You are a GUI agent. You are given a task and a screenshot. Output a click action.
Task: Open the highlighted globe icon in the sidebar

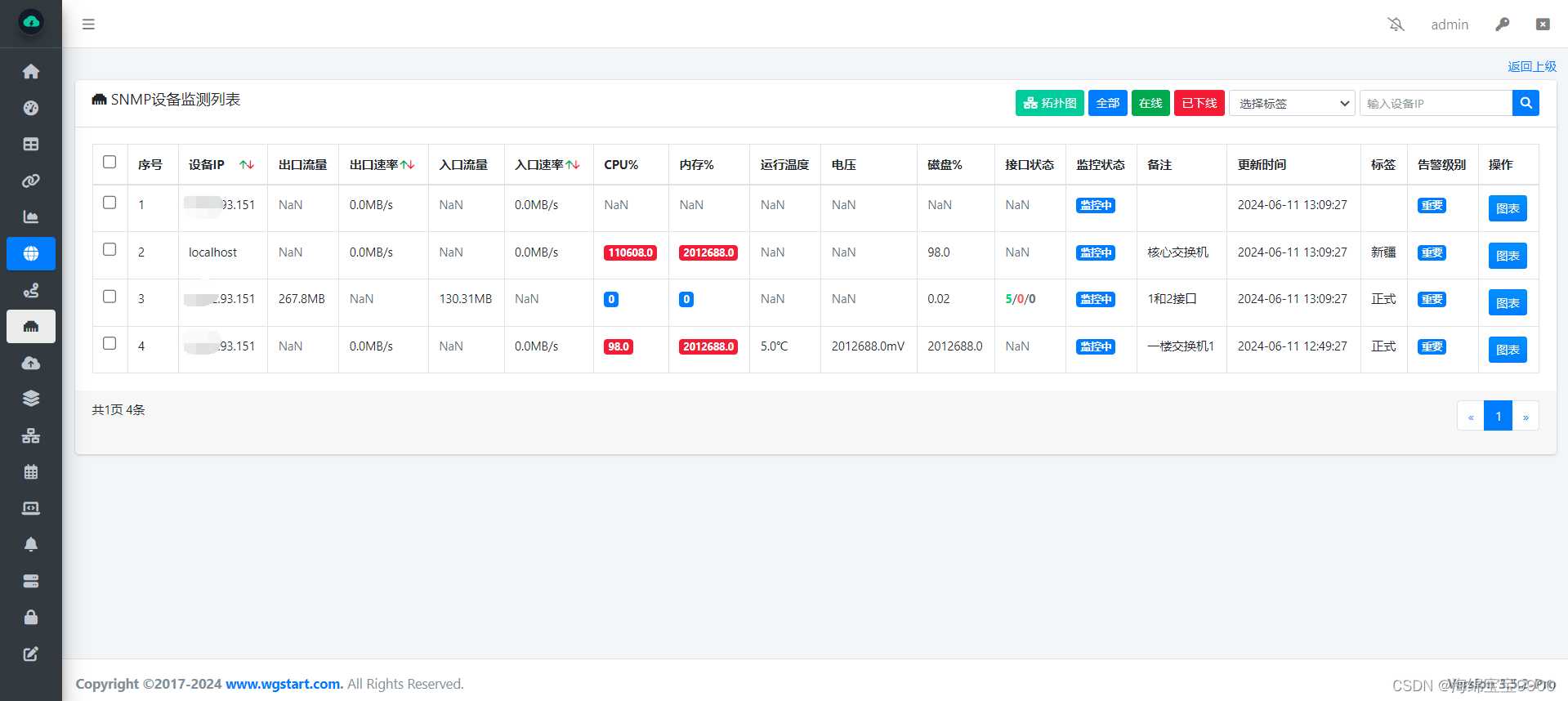click(31, 253)
